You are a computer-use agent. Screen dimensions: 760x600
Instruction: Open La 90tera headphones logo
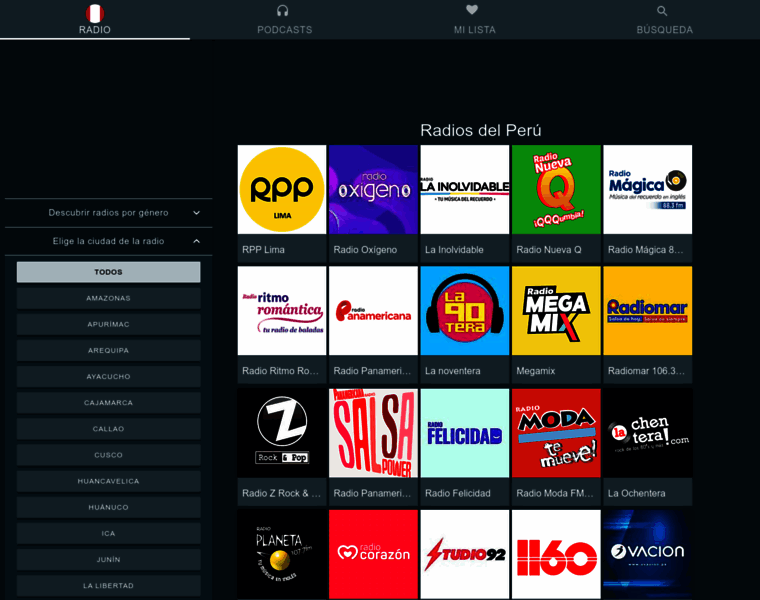pyautogui.click(x=465, y=311)
